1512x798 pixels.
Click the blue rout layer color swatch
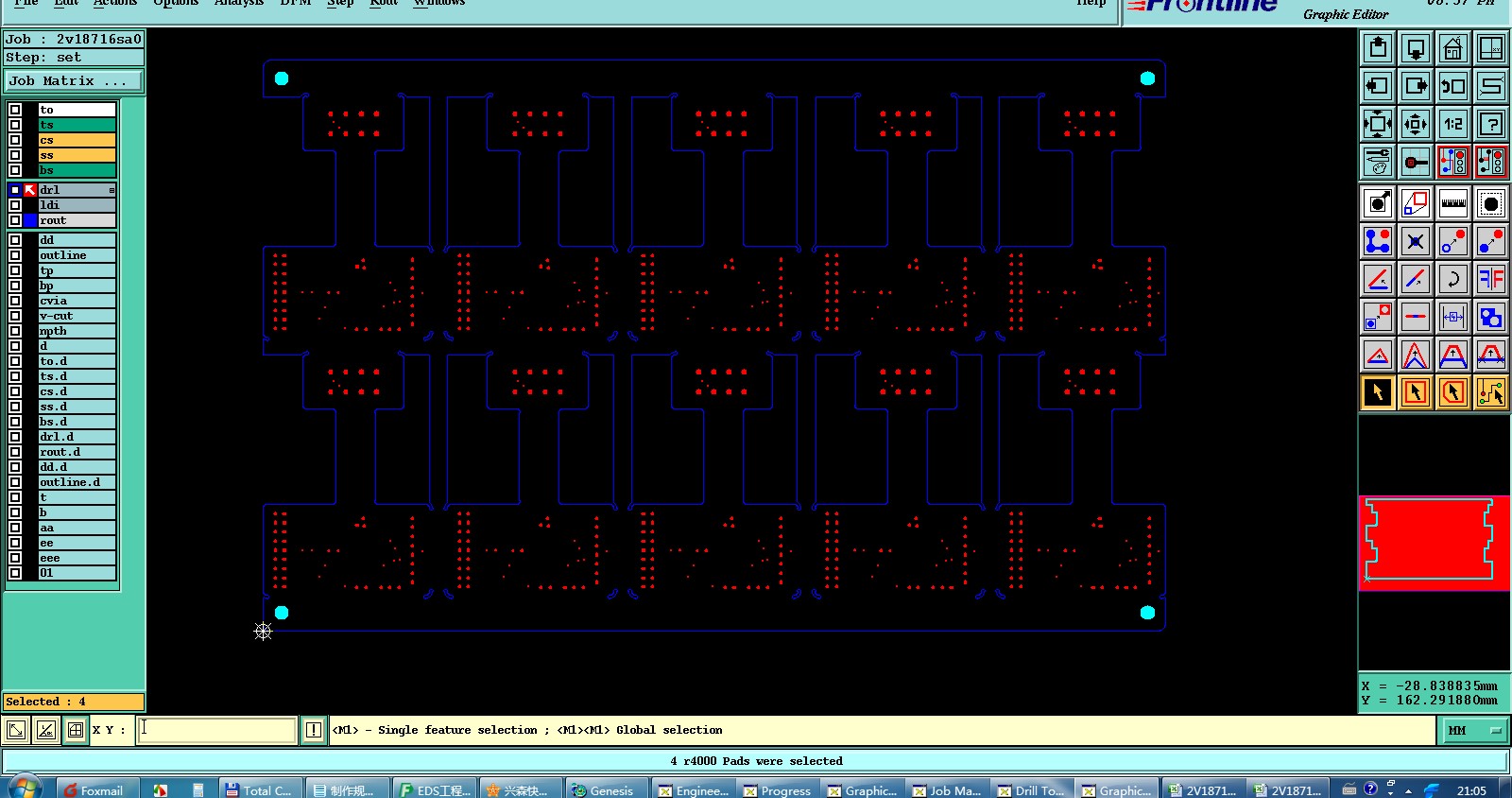(30, 220)
